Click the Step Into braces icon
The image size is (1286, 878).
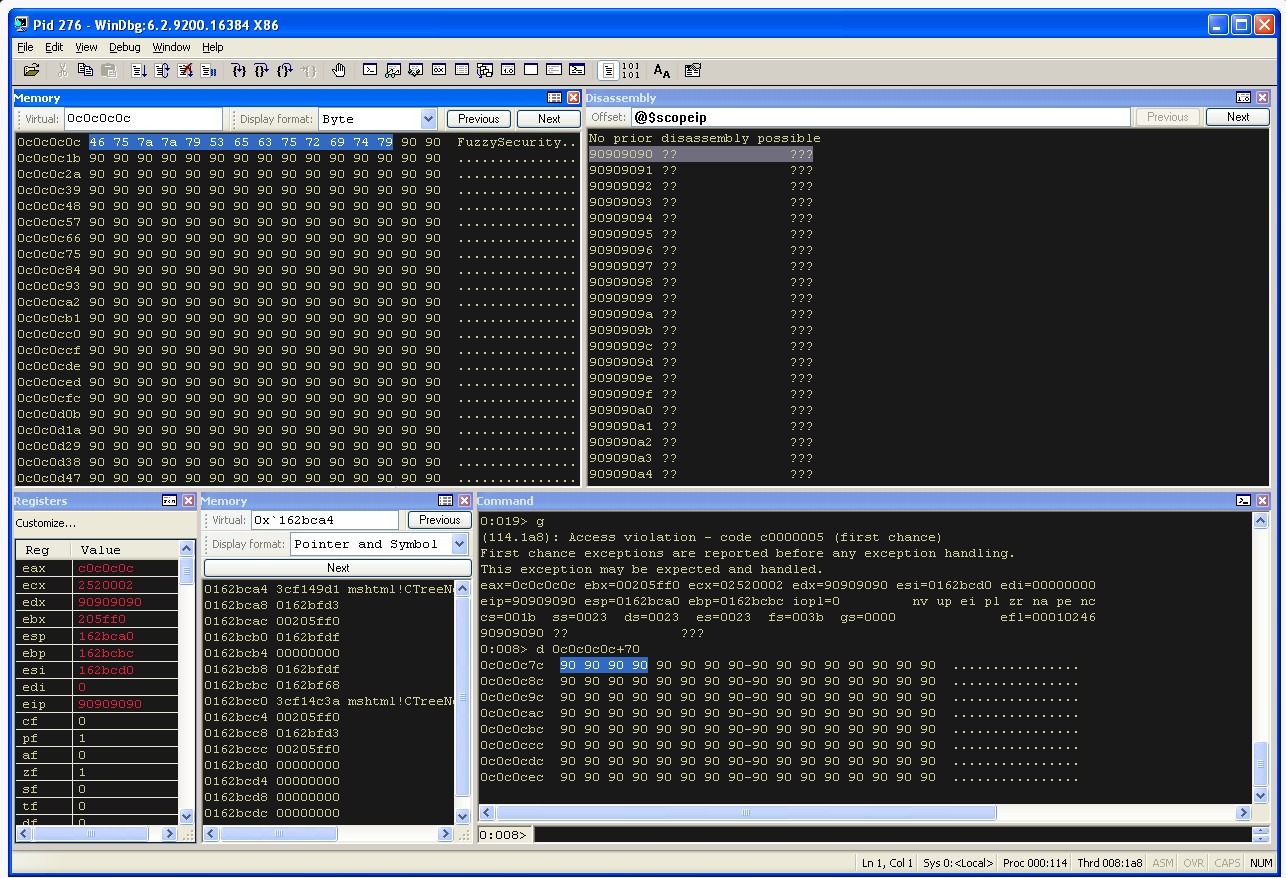coord(238,70)
